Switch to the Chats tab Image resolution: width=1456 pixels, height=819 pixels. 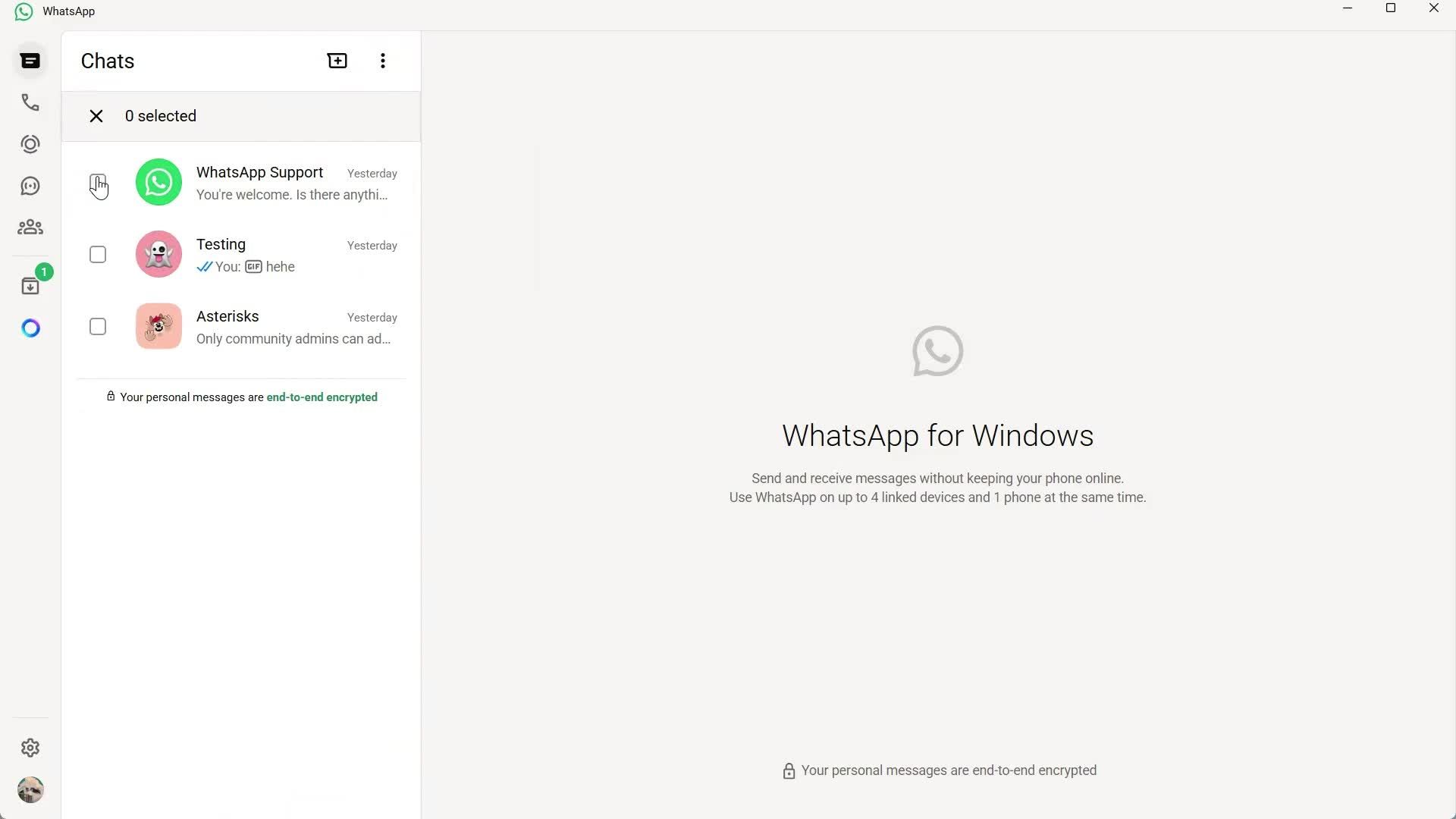30,60
